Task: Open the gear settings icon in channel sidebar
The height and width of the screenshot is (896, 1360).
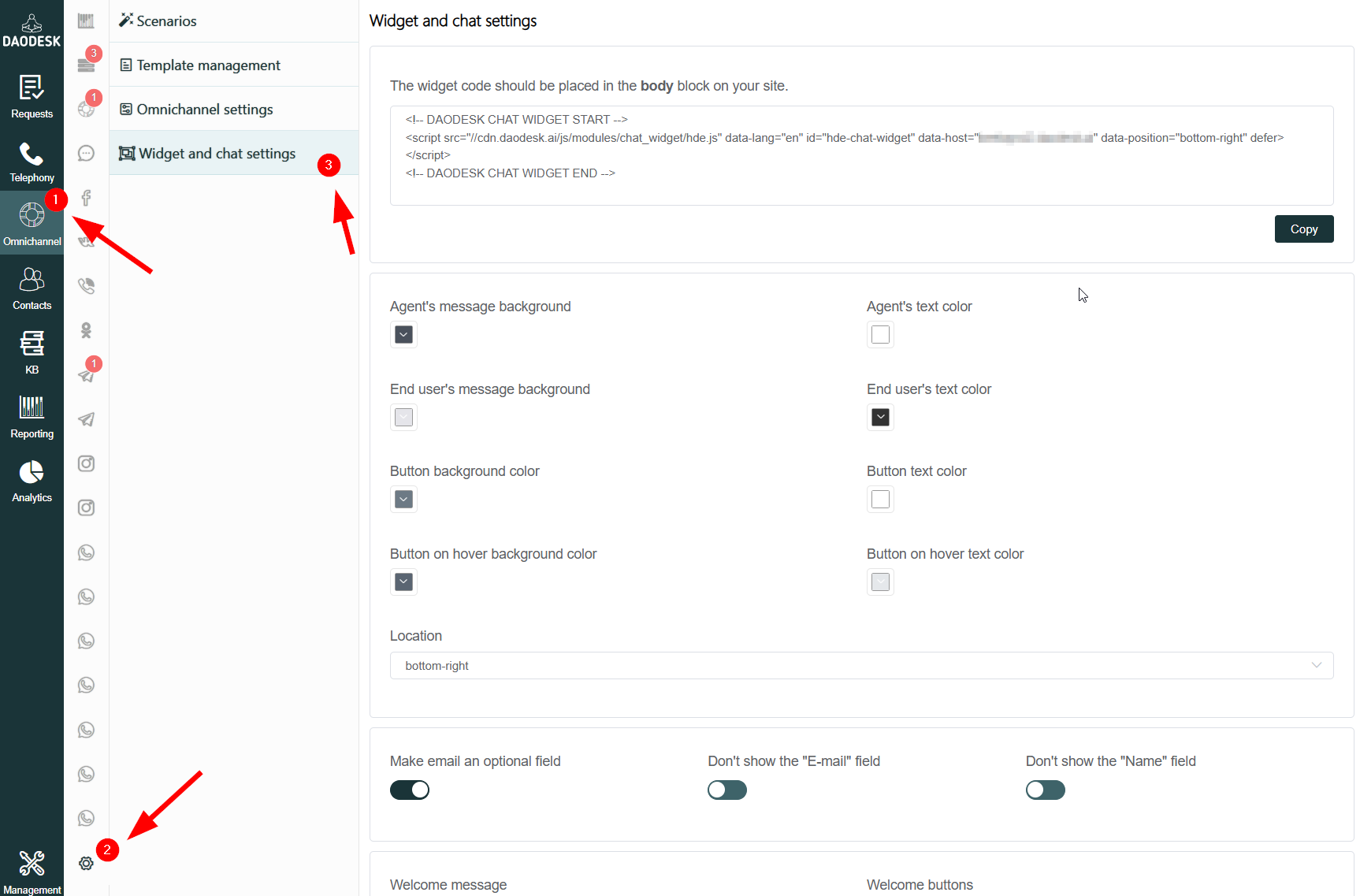Action: [x=86, y=863]
